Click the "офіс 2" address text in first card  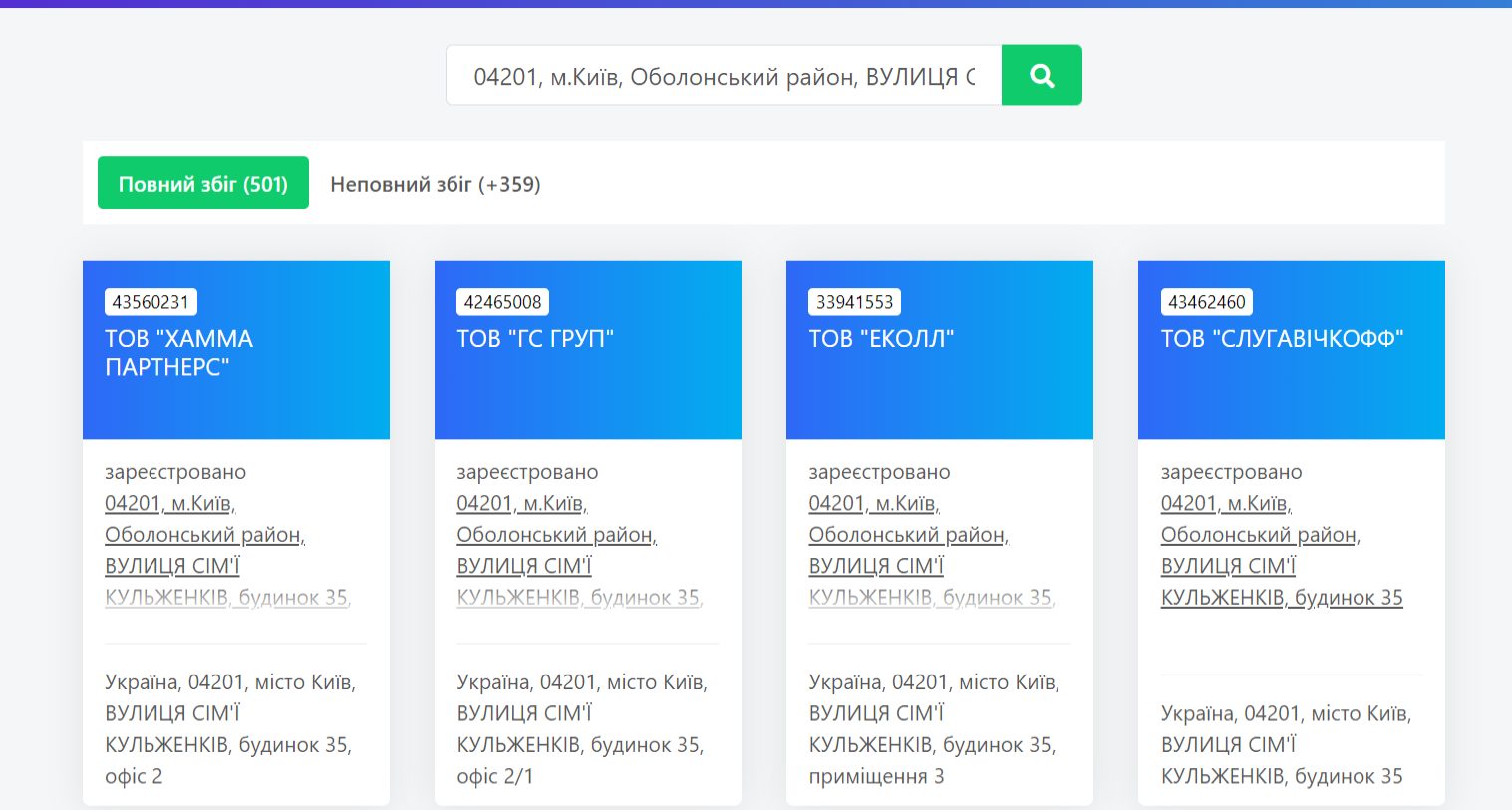pyautogui.click(x=134, y=776)
